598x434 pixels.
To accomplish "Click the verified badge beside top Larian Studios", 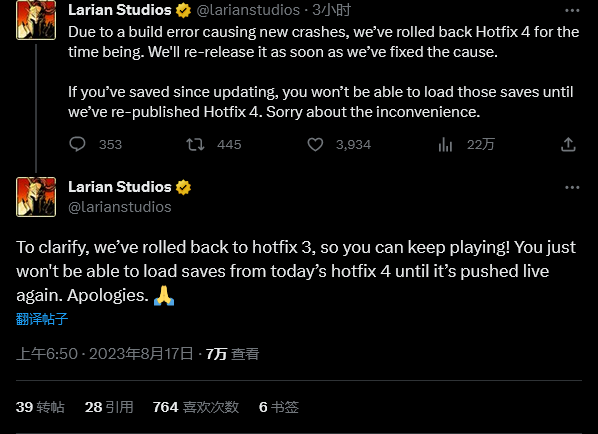I will click(x=183, y=10).
